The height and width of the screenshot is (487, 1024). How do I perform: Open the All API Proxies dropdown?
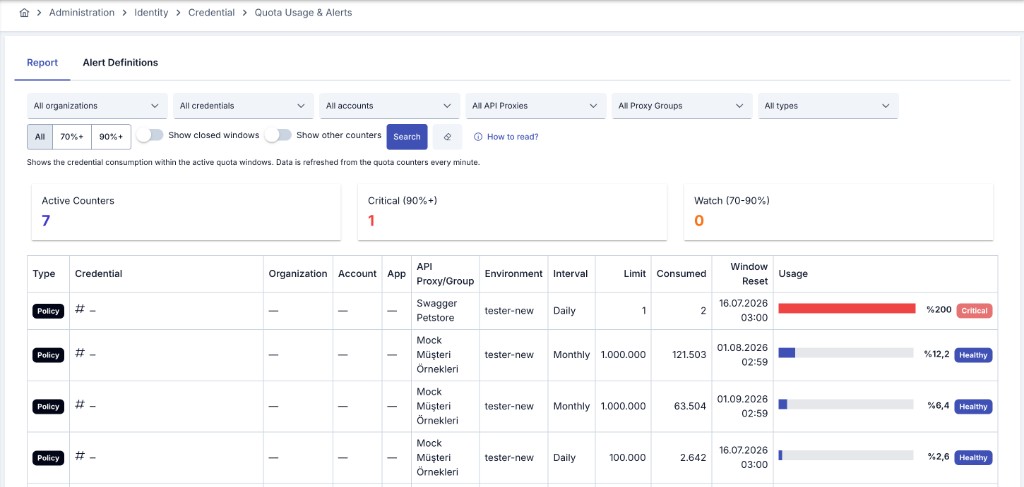536,106
